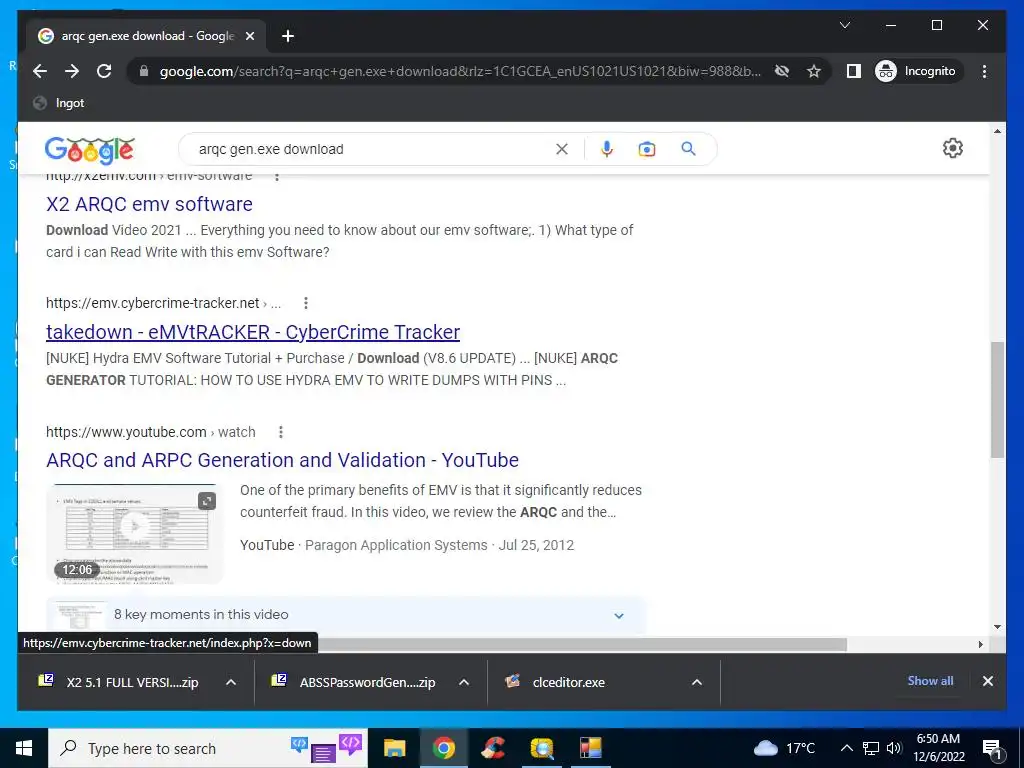1024x768 pixels.
Task: Open ARQC and ARPC Generation YouTube link
Action: pyautogui.click(x=282, y=460)
